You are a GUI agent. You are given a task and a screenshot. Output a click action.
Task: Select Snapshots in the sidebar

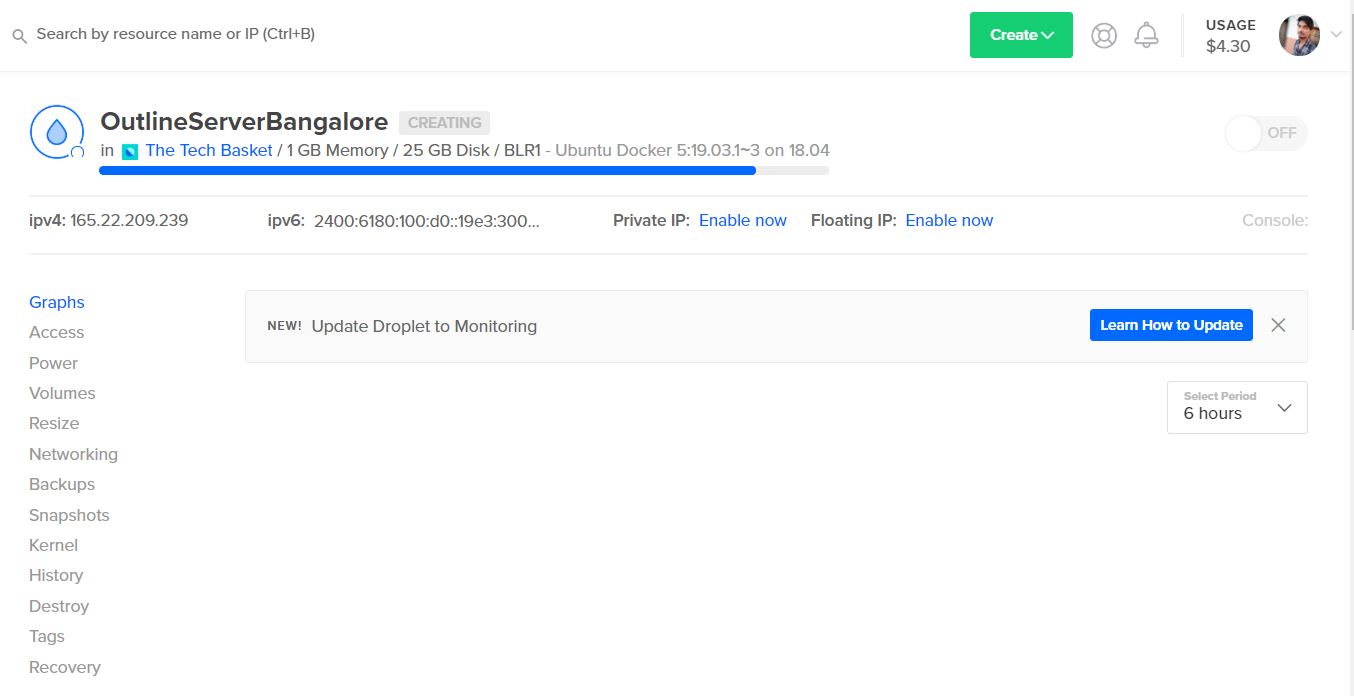pyautogui.click(x=69, y=515)
